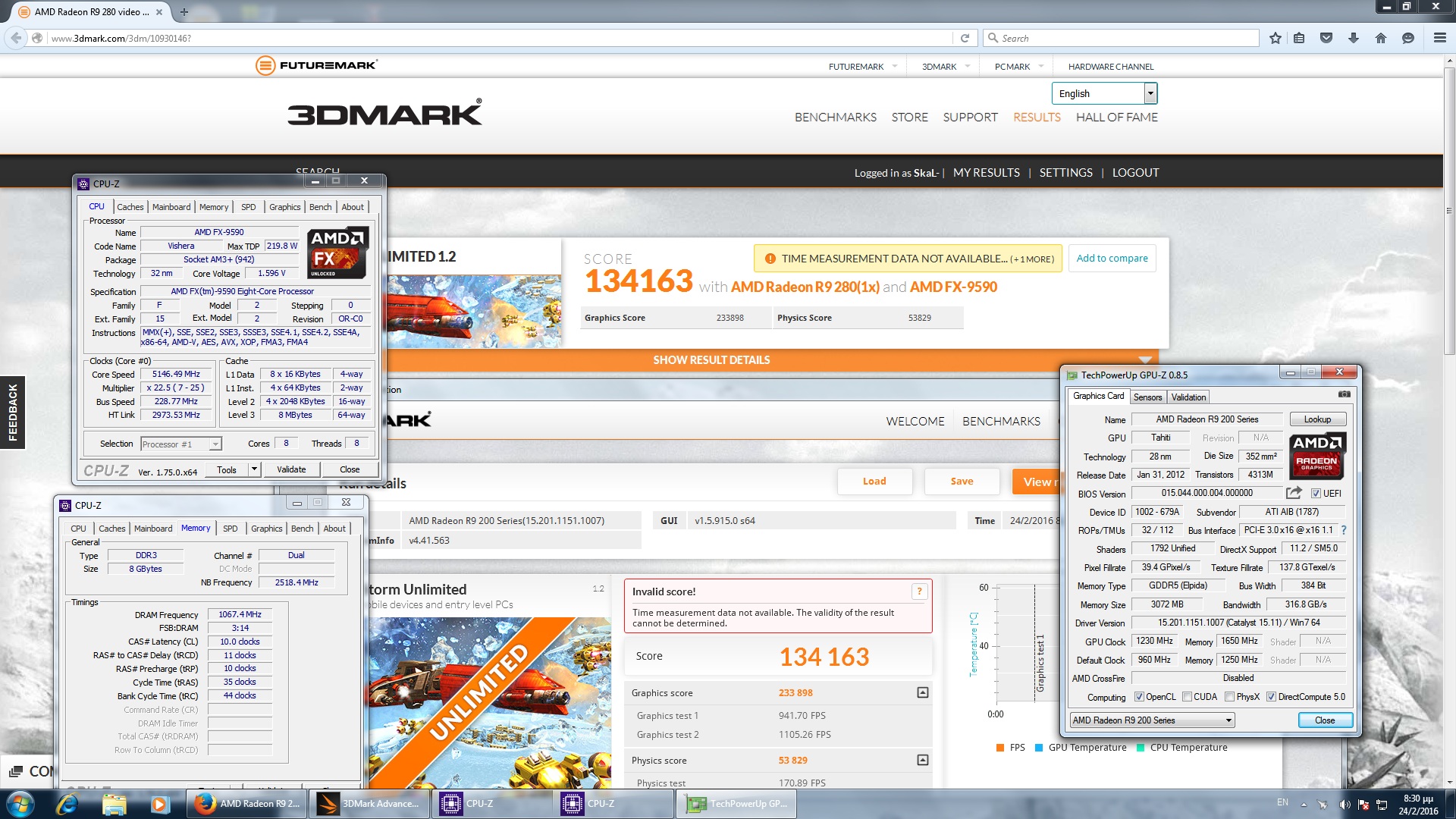
Task: Expand the PCMARK top menu arrow
Action: click(x=1041, y=66)
